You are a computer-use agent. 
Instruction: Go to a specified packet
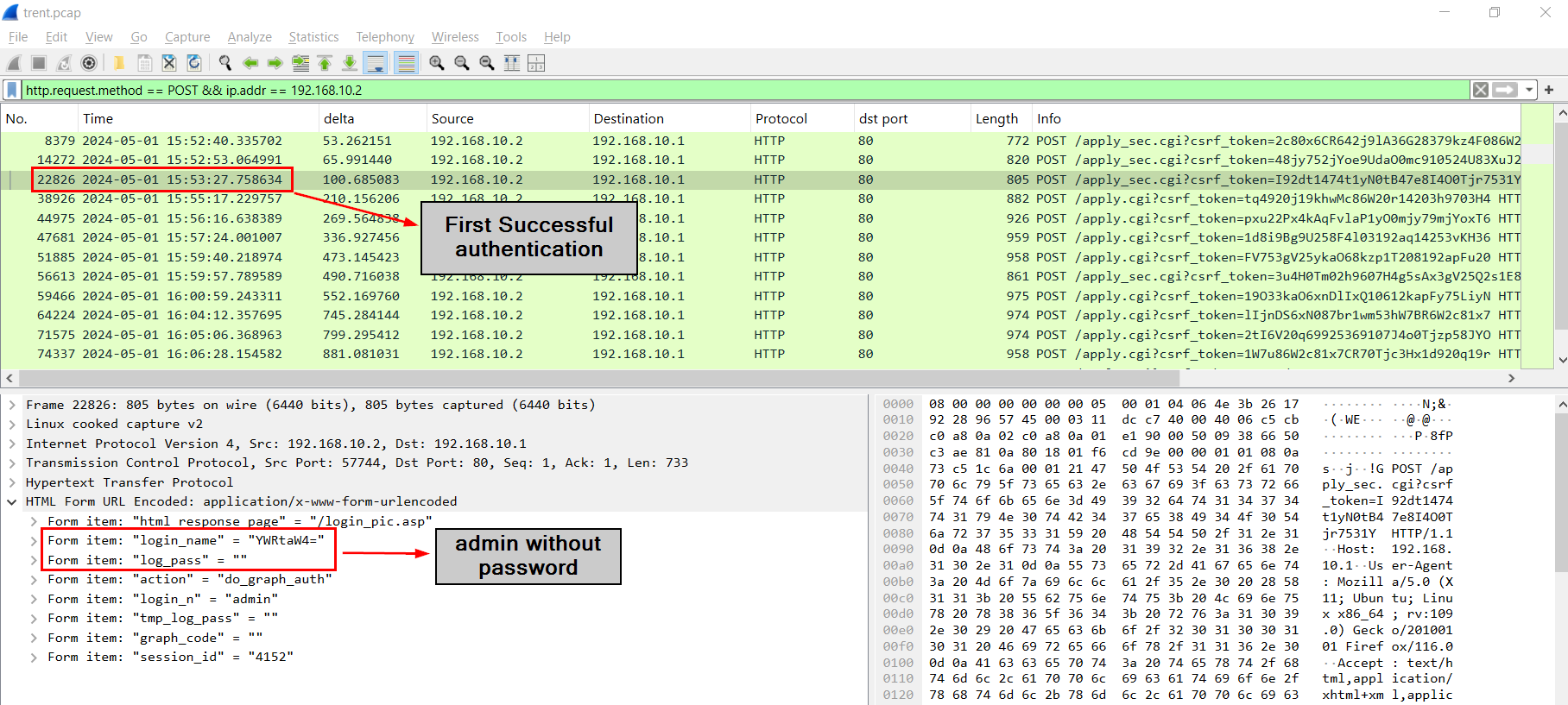[300, 63]
